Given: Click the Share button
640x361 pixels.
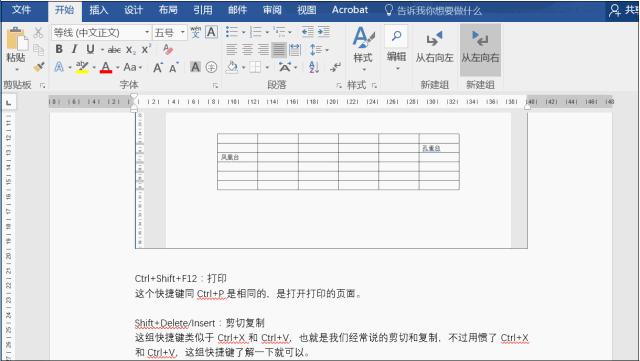Looking at the screenshot, I should click(623, 10).
